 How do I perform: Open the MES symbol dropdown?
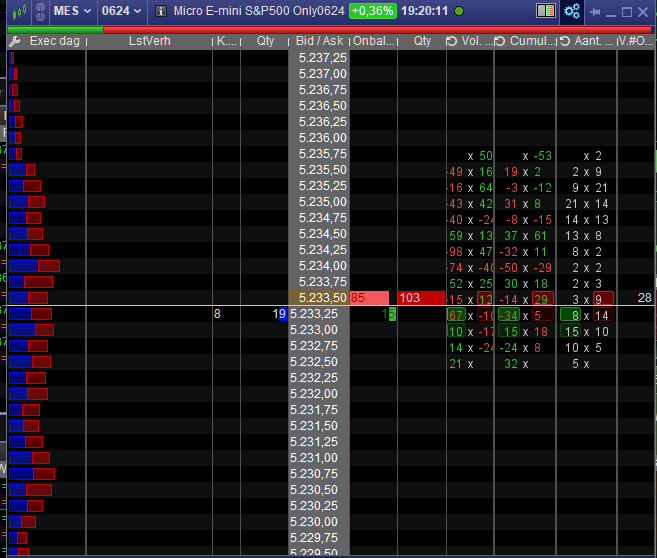point(72,11)
